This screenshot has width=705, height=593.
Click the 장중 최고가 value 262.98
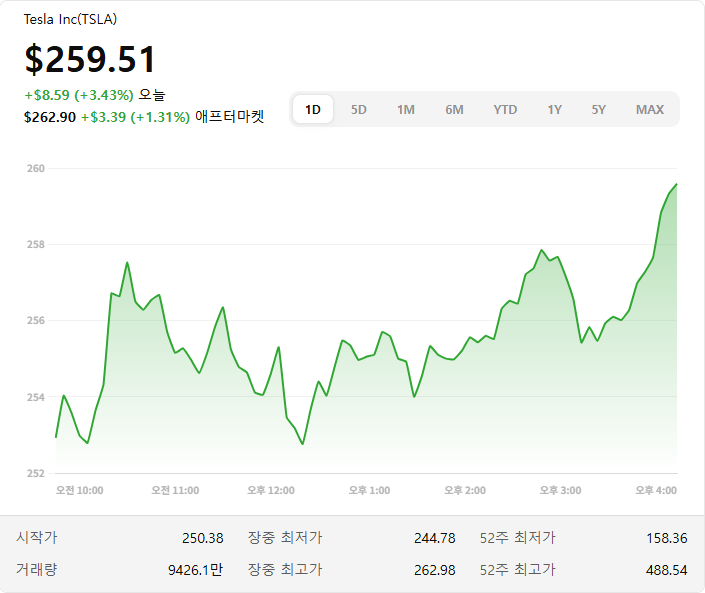click(435, 570)
